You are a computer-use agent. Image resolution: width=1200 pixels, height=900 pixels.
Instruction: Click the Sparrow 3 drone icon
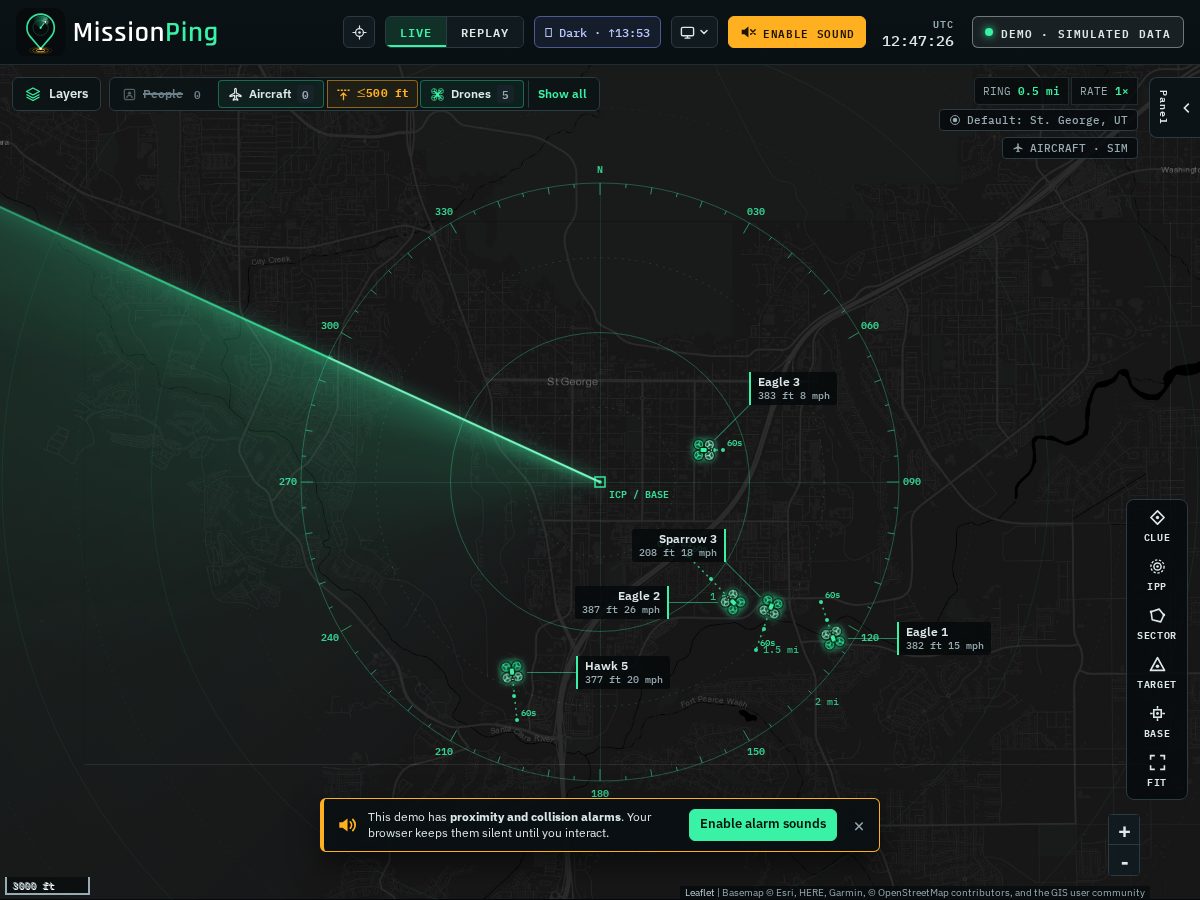coord(770,606)
